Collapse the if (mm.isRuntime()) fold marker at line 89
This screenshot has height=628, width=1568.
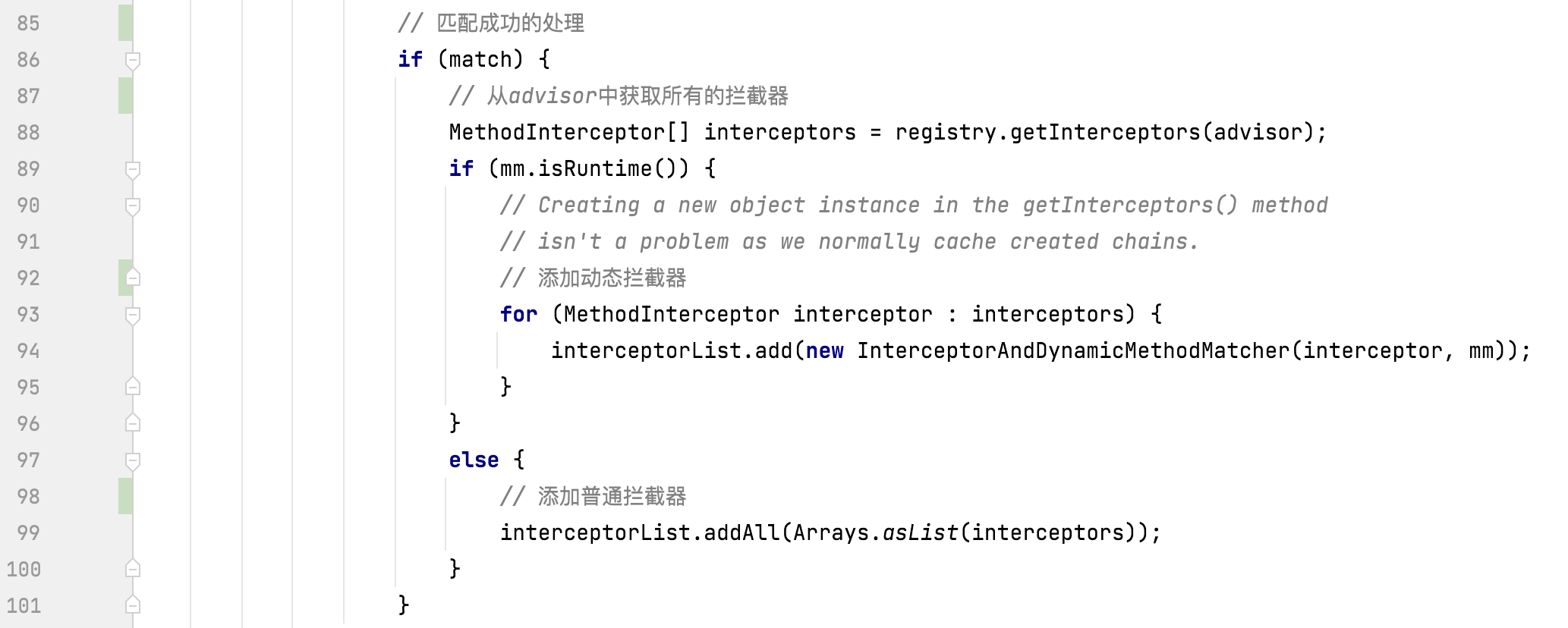click(x=133, y=169)
